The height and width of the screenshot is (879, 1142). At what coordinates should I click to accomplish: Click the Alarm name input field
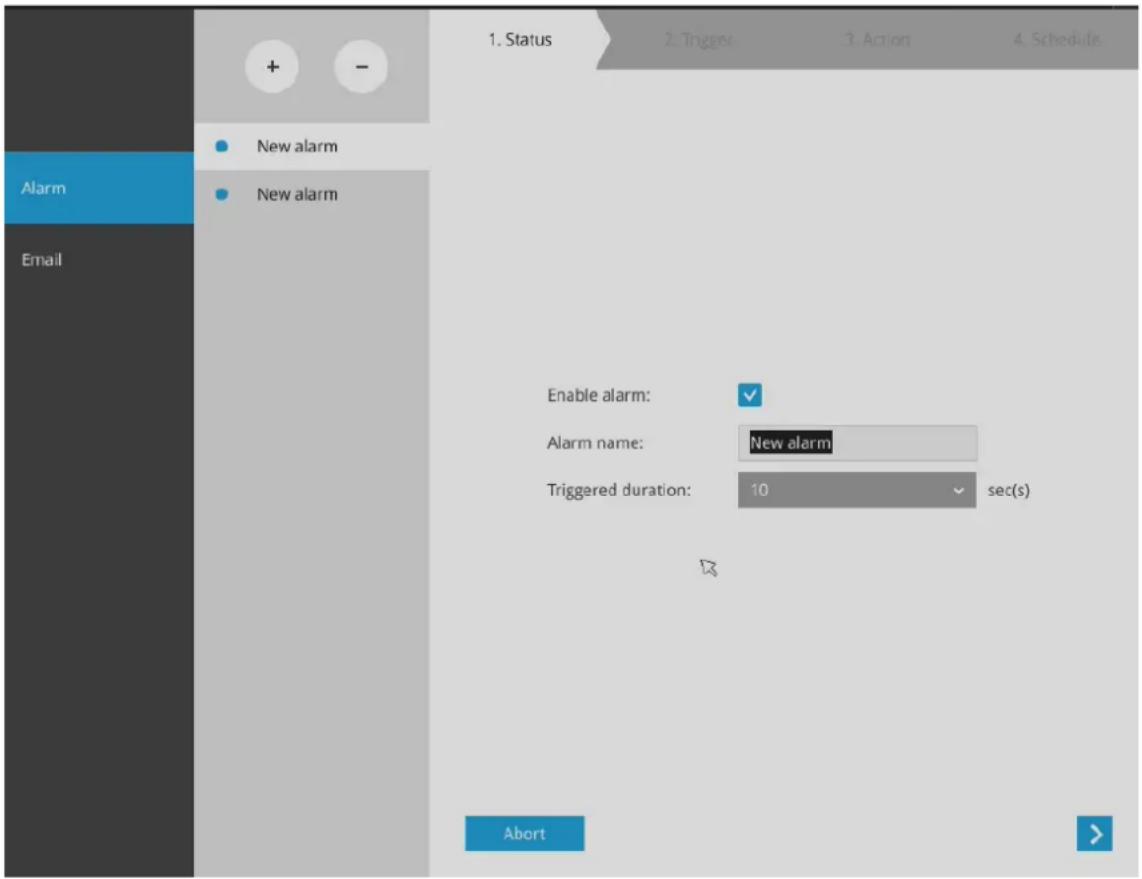(857, 443)
